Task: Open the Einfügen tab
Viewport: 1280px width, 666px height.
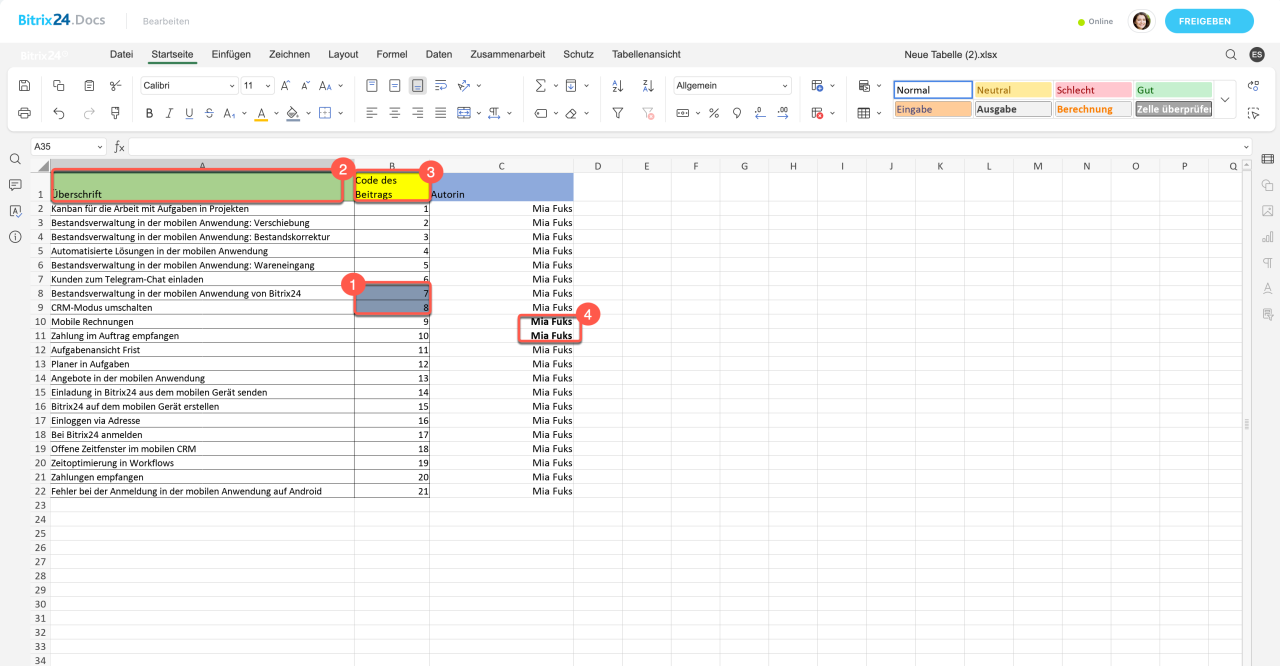Action: (x=231, y=54)
